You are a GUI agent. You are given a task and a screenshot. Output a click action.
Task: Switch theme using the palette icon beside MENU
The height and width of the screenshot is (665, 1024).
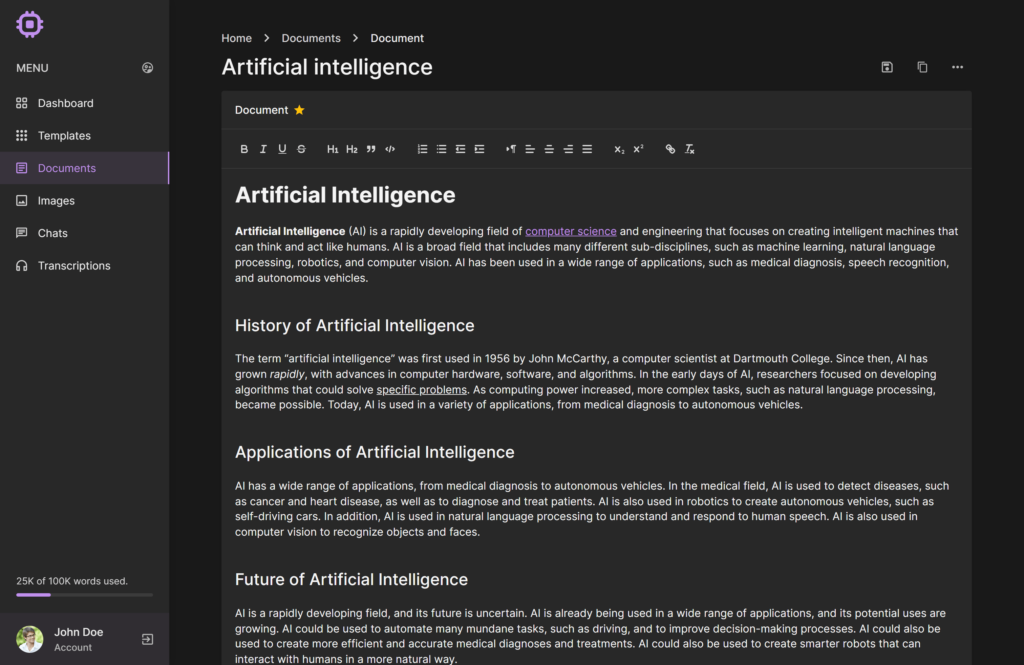(148, 68)
